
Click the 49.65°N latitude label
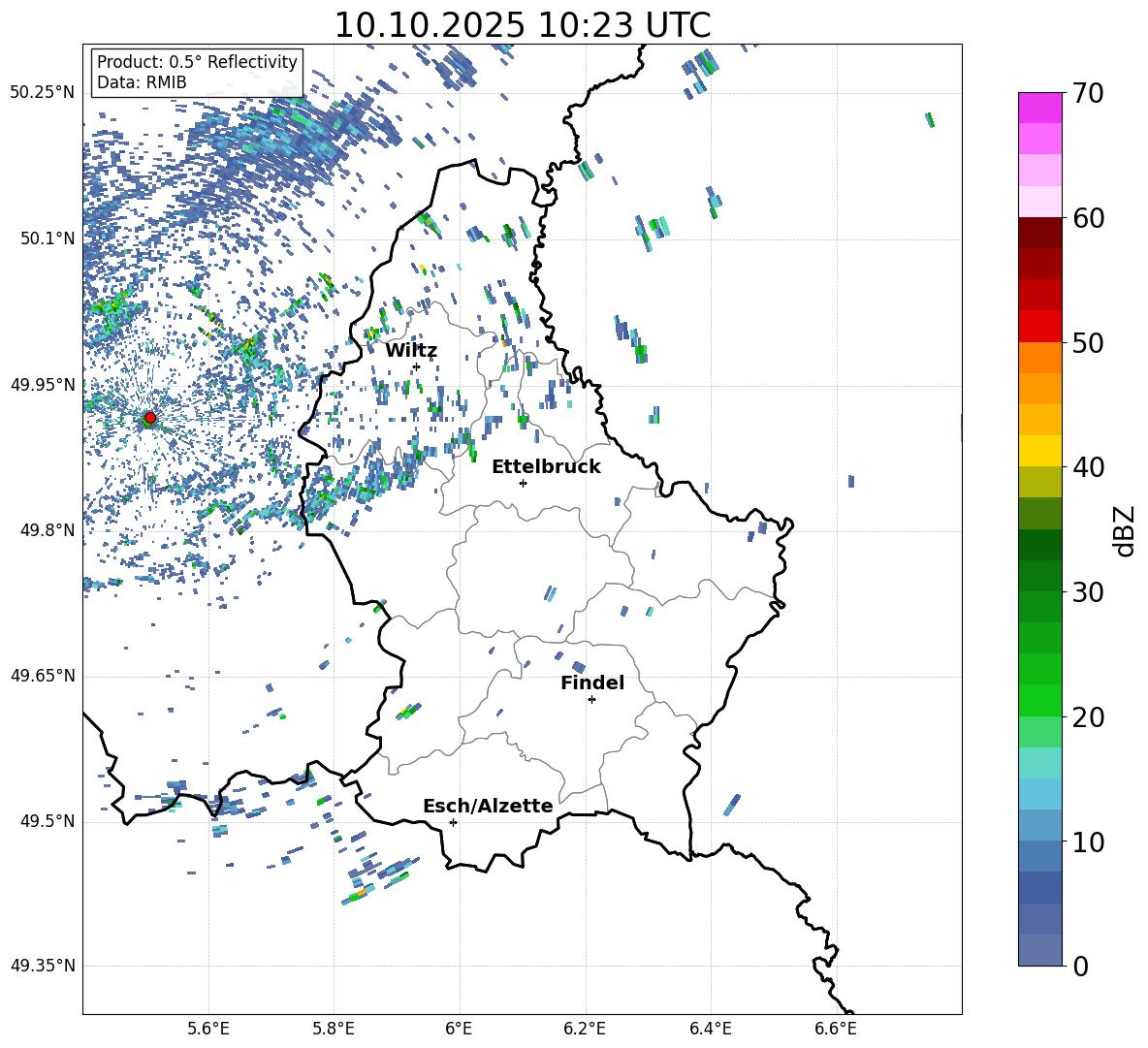click(x=43, y=676)
